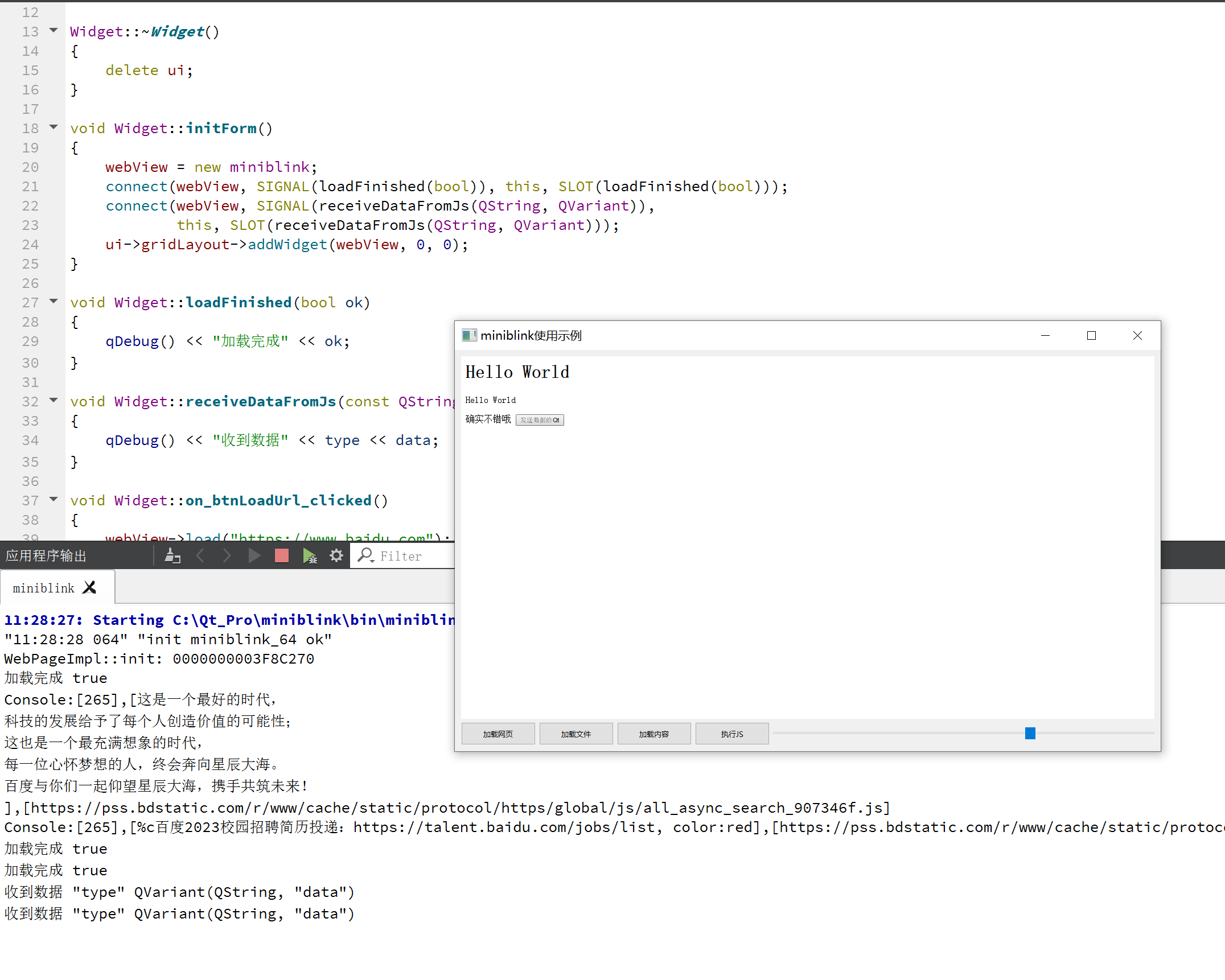This screenshot has width=1225, height=980.
Task: Click the magnifier icon in the Filter box
Action: coord(365,555)
